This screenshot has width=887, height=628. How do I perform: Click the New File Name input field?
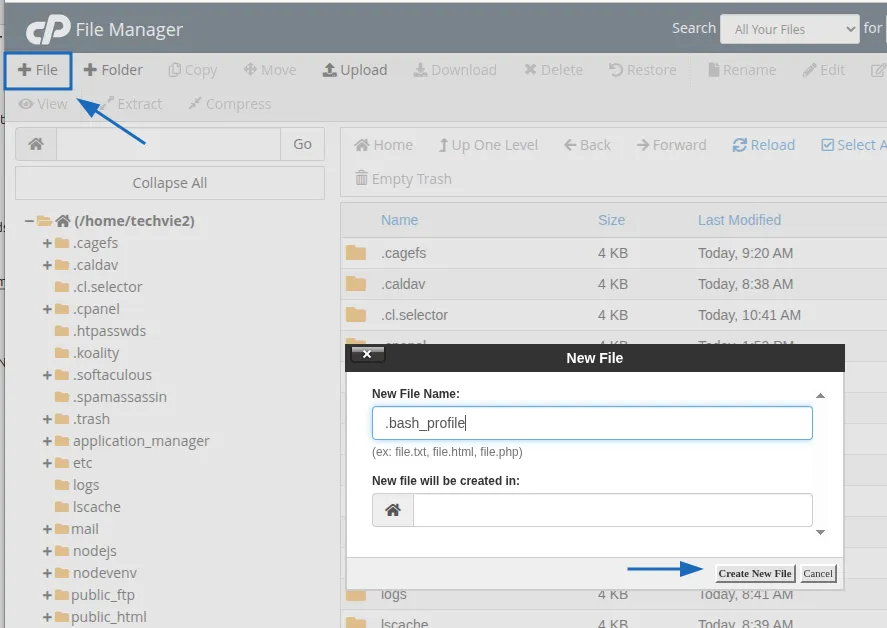pos(592,423)
